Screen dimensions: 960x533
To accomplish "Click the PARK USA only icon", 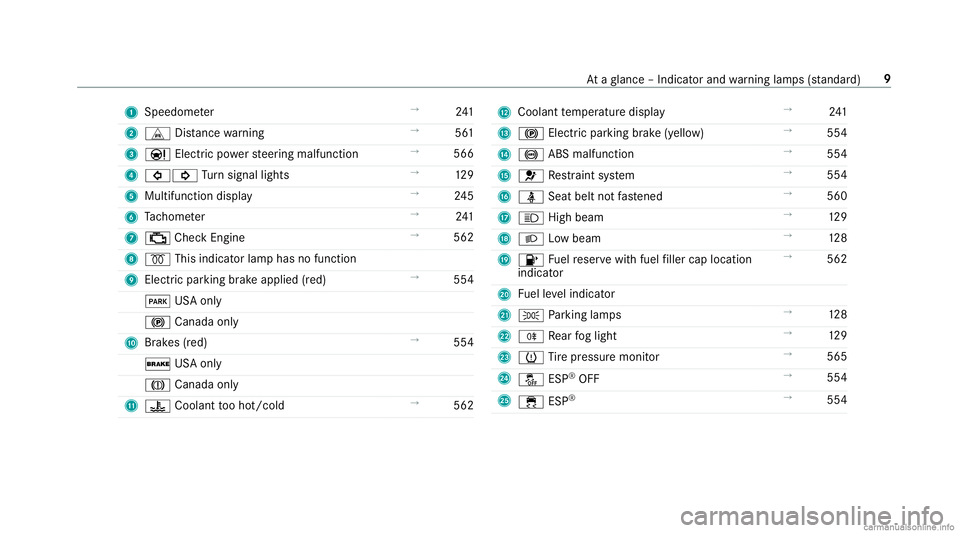I will click(x=157, y=301).
